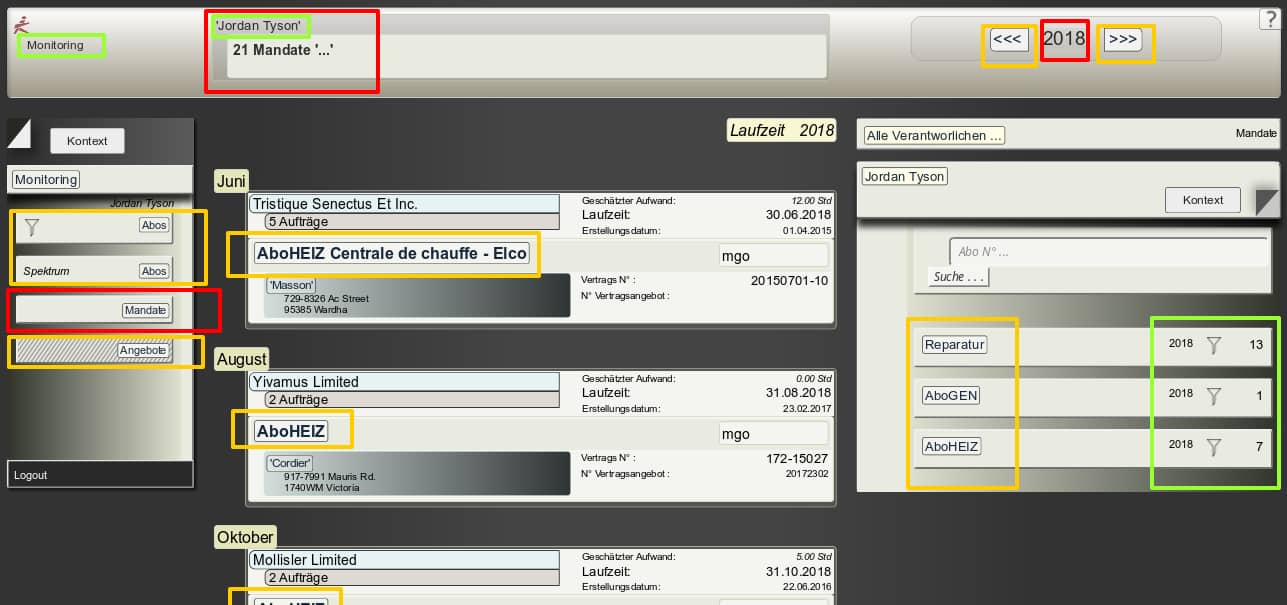Viewport: 1287px width, 605px height.
Task: Click the filter icon in the AboHEIZ row
Action: [x=1213, y=447]
